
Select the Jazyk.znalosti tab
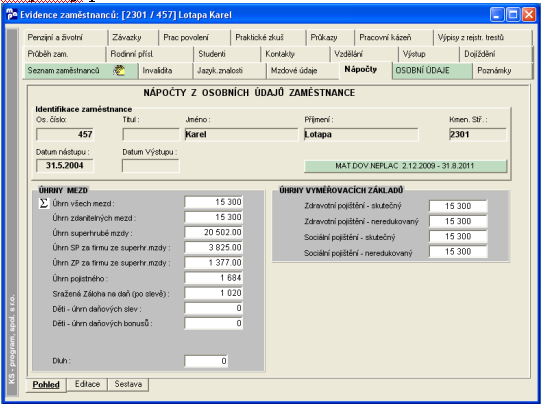pyautogui.click(x=230, y=71)
